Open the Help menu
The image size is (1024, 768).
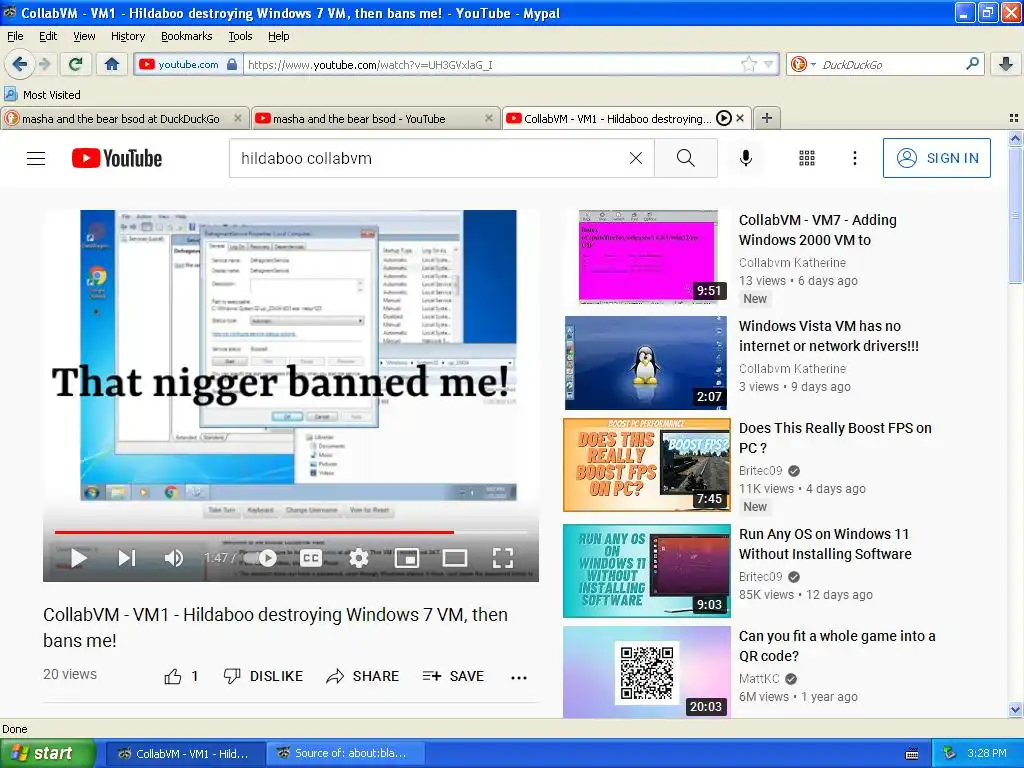click(x=278, y=36)
